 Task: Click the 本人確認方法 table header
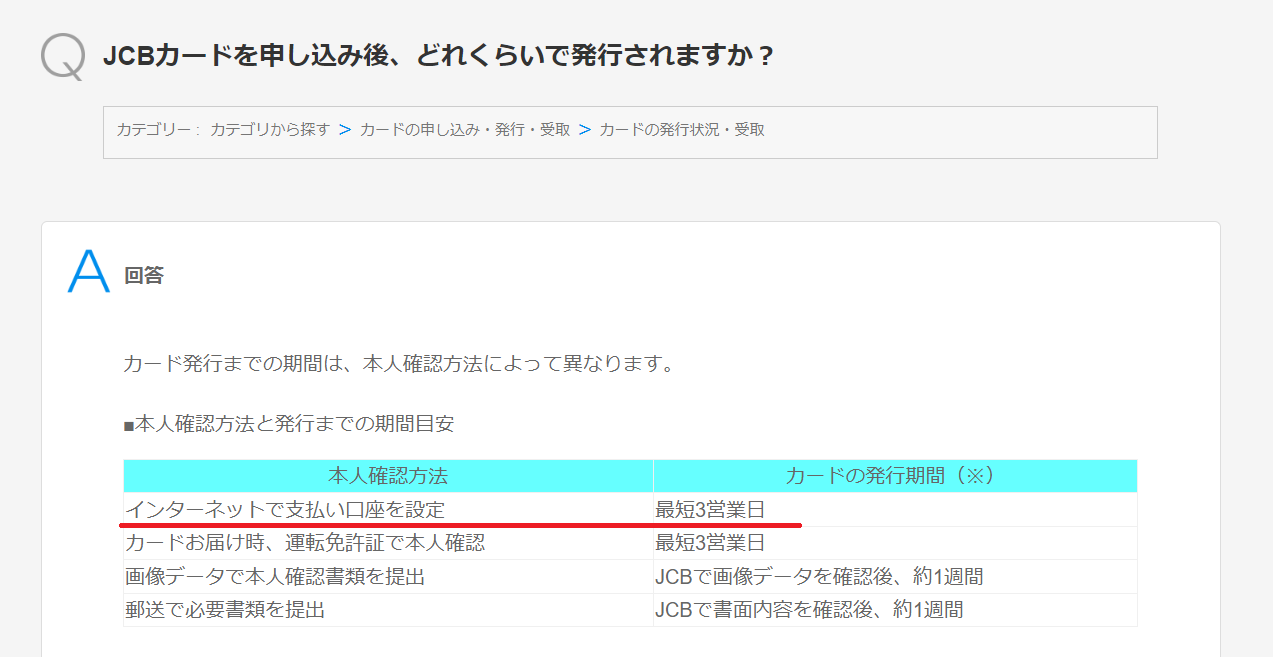coord(388,476)
